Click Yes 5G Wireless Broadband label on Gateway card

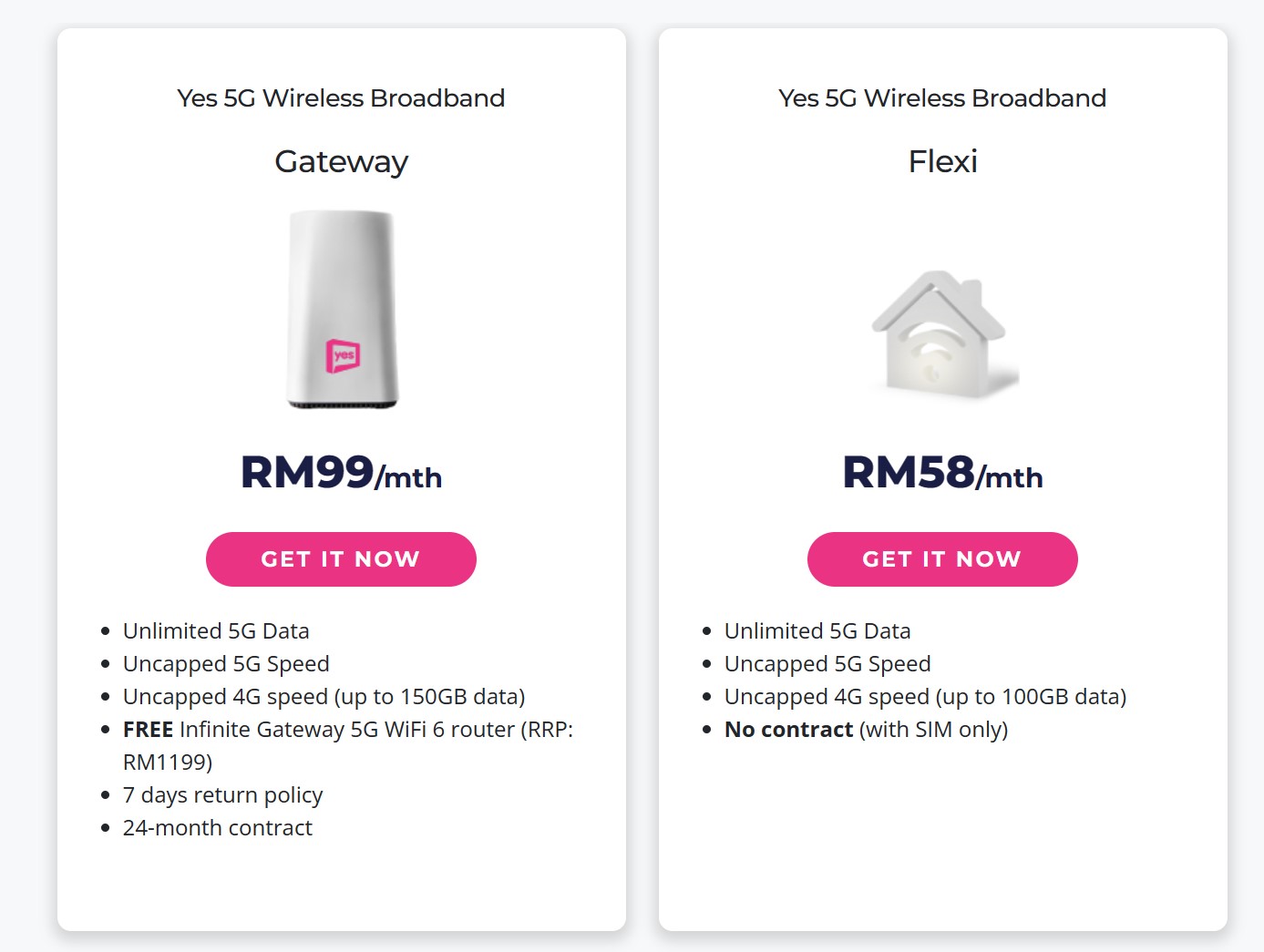point(341,98)
